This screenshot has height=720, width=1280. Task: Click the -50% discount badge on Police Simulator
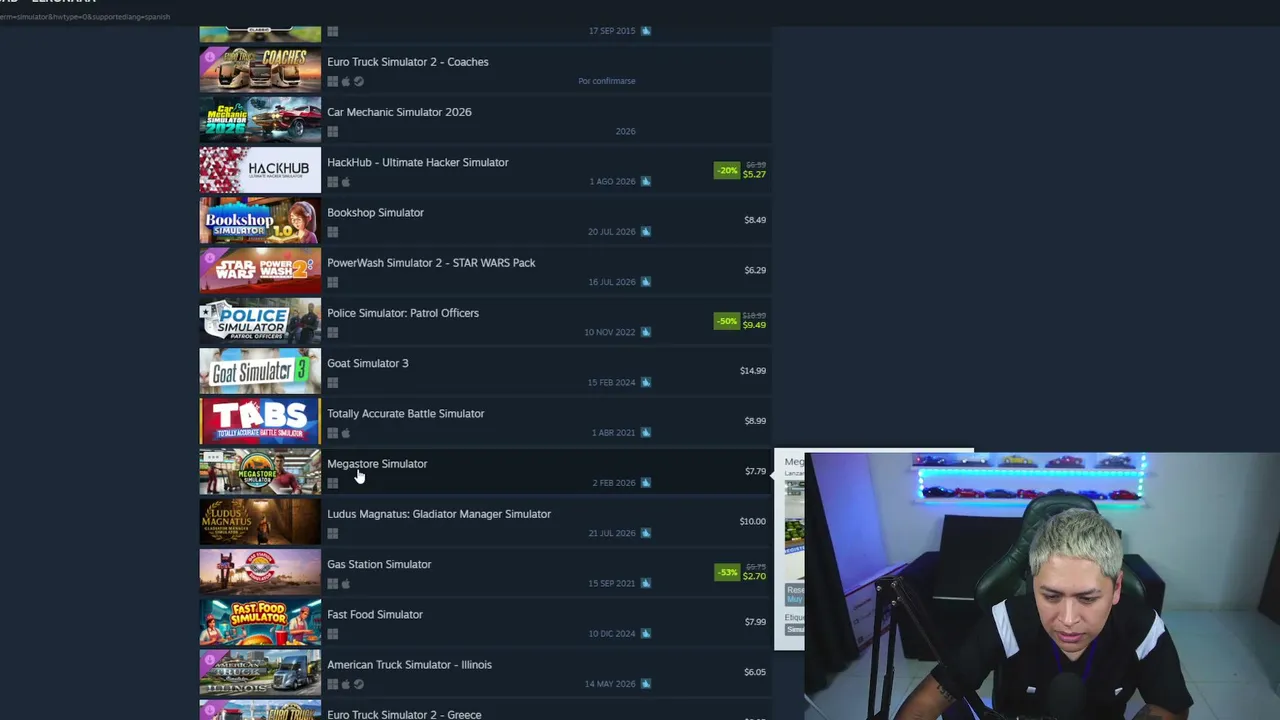[727, 321]
